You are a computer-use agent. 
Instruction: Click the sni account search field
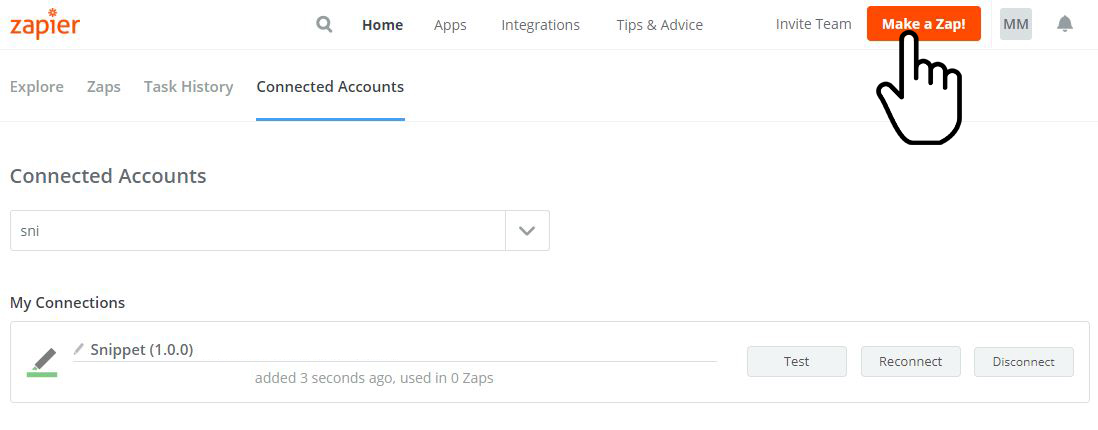pyautogui.click(x=258, y=230)
